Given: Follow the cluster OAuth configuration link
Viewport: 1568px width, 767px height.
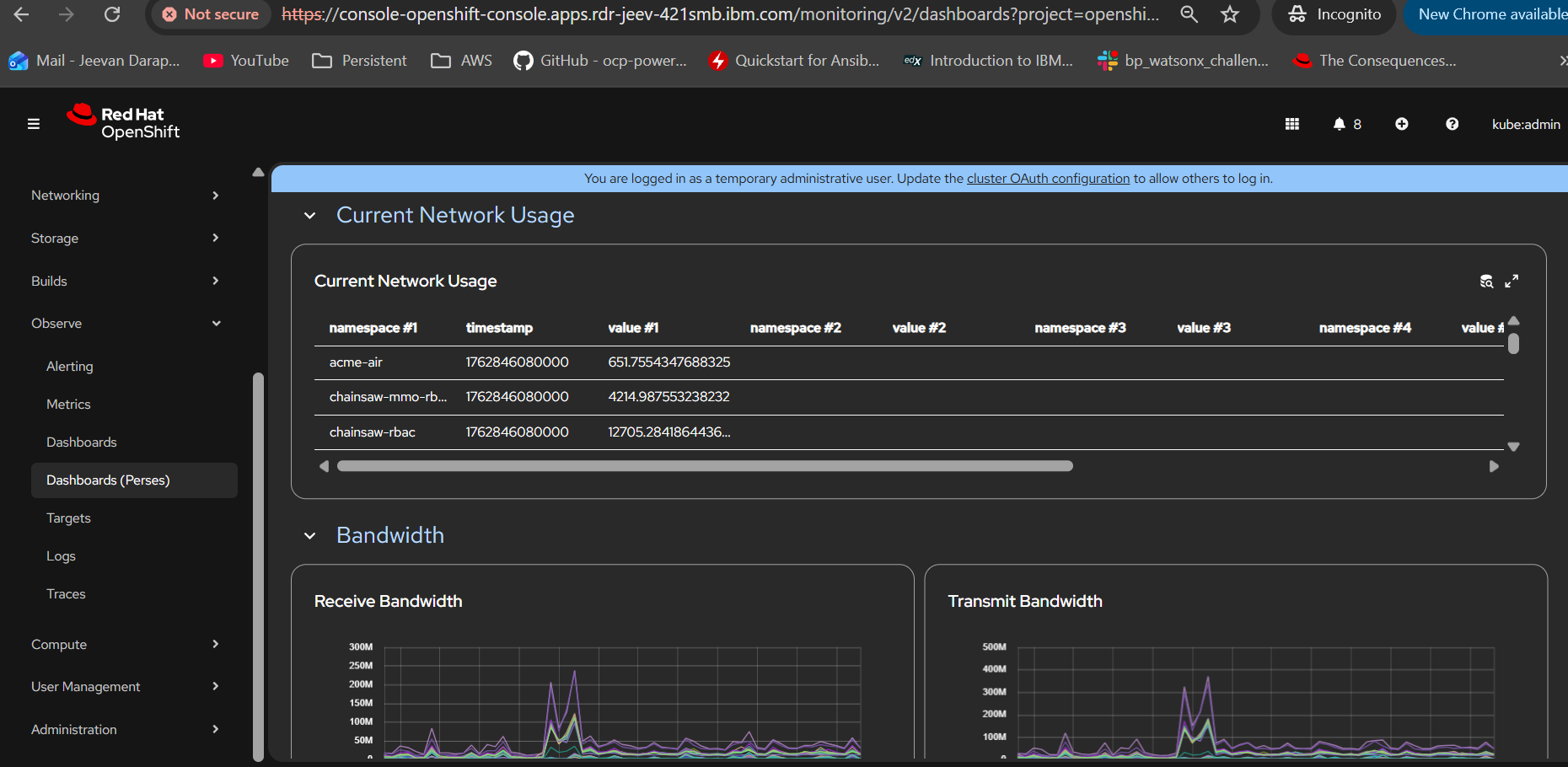Looking at the screenshot, I should pos(1048,179).
